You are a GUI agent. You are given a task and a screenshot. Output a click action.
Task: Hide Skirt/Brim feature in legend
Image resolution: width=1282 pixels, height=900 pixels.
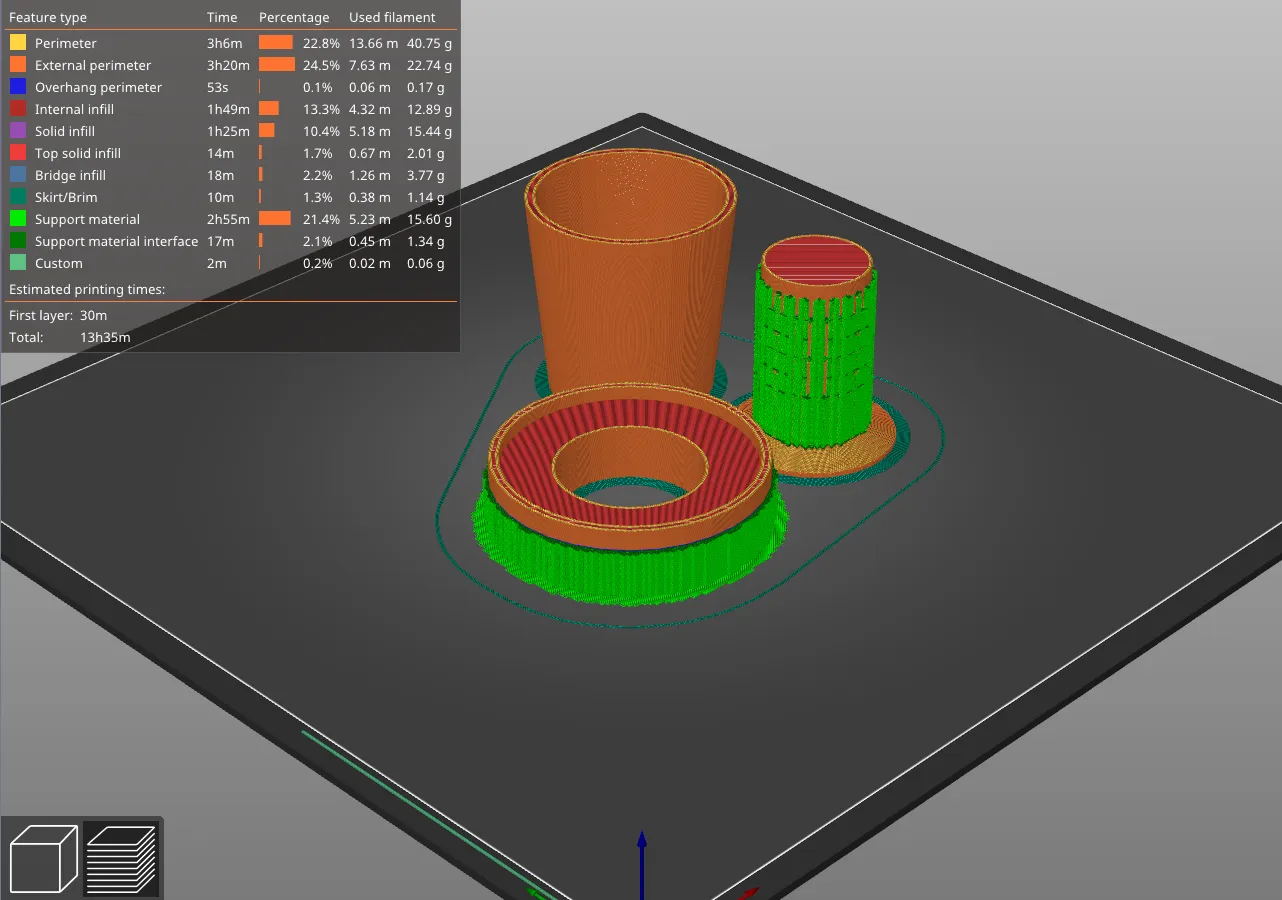(230, 197)
